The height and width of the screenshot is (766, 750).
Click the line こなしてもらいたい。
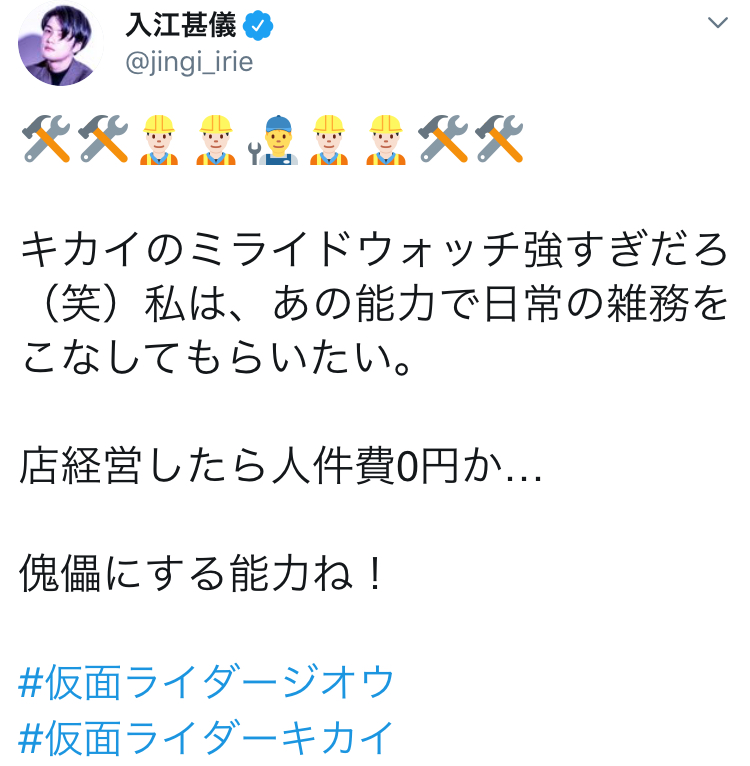tap(217, 358)
